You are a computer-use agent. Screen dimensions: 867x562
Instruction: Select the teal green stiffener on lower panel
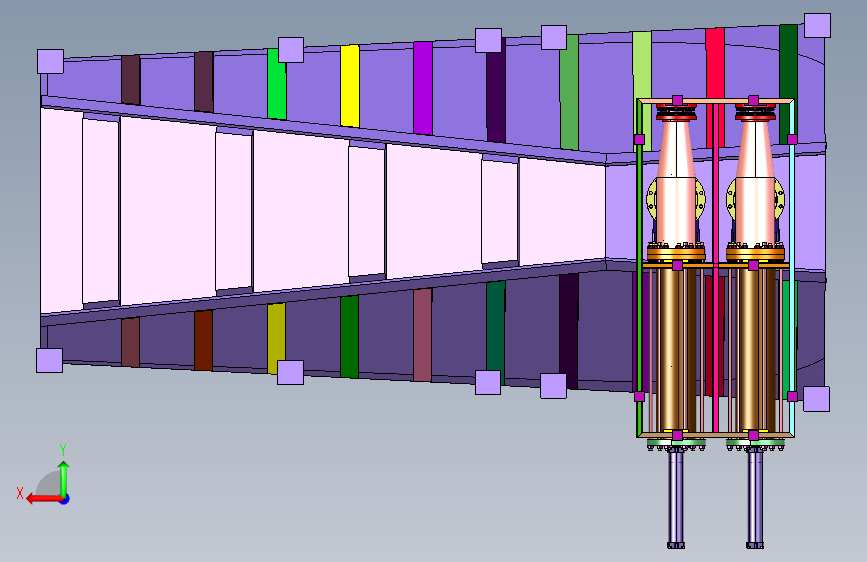[x=496, y=332]
